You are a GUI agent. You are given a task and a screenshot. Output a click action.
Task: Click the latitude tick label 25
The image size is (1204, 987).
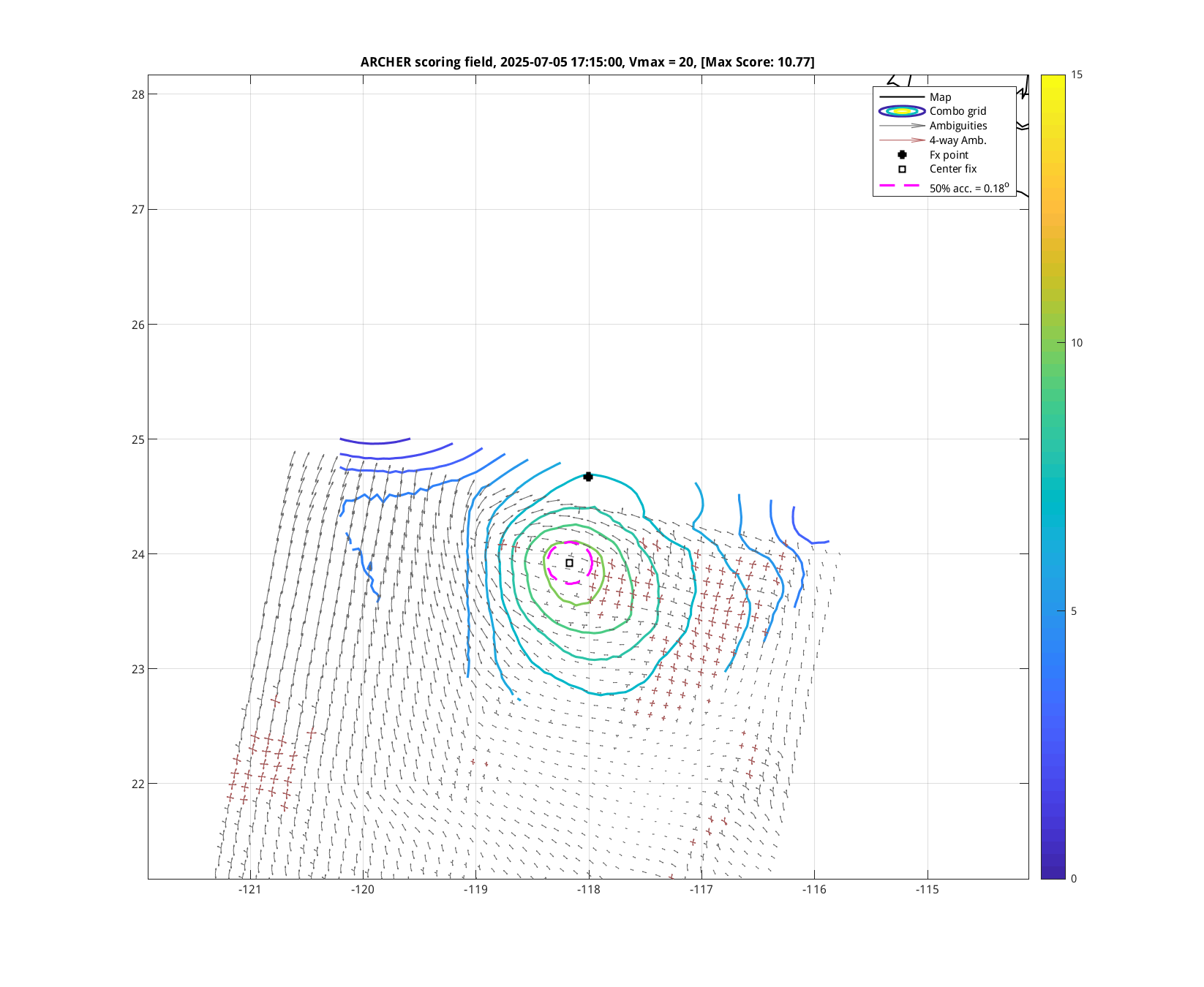(138, 439)
